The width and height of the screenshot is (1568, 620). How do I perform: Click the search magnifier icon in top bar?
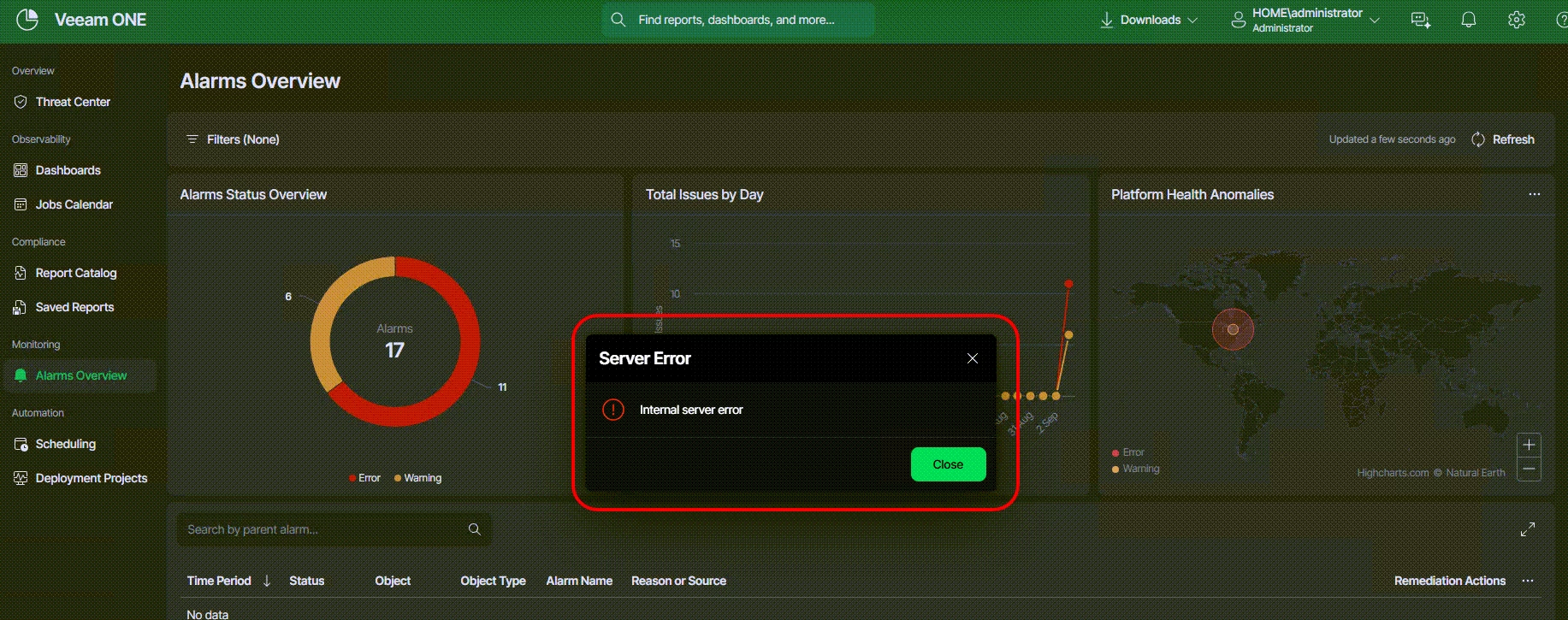point(618,20)
